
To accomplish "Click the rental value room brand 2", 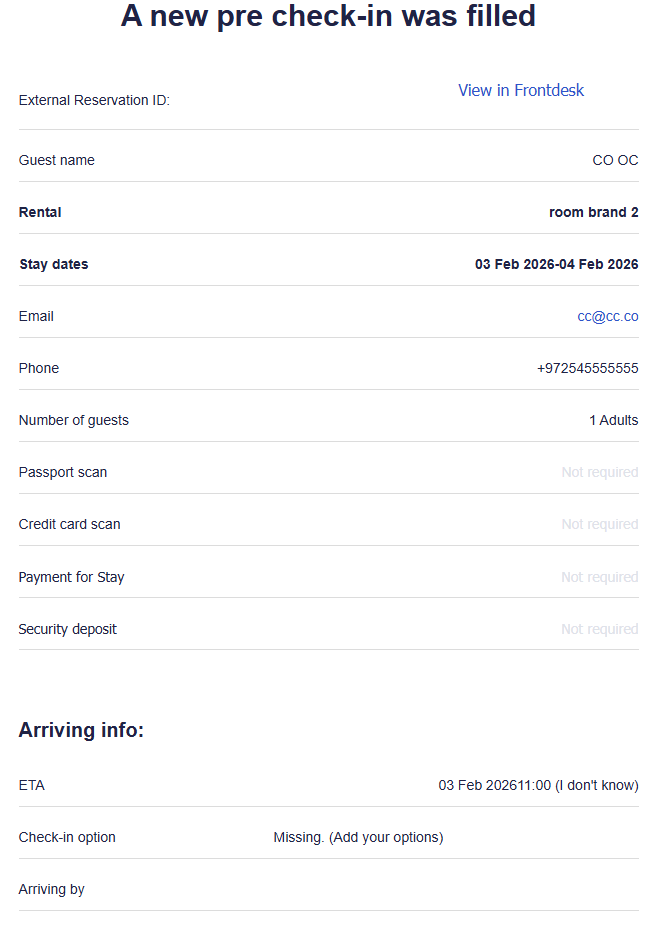I will coord(593,212).
